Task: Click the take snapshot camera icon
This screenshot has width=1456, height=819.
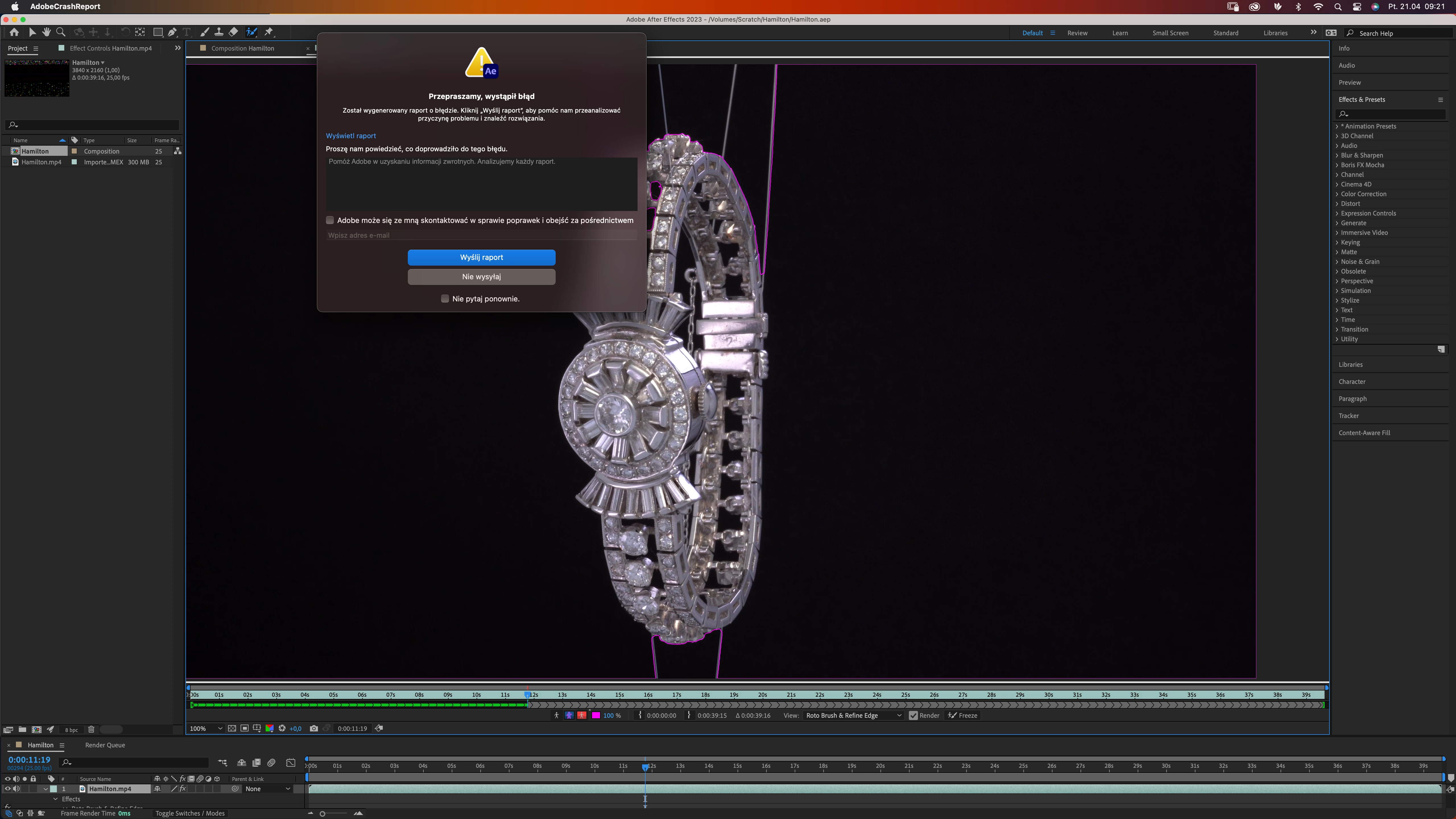Action: 314,729
